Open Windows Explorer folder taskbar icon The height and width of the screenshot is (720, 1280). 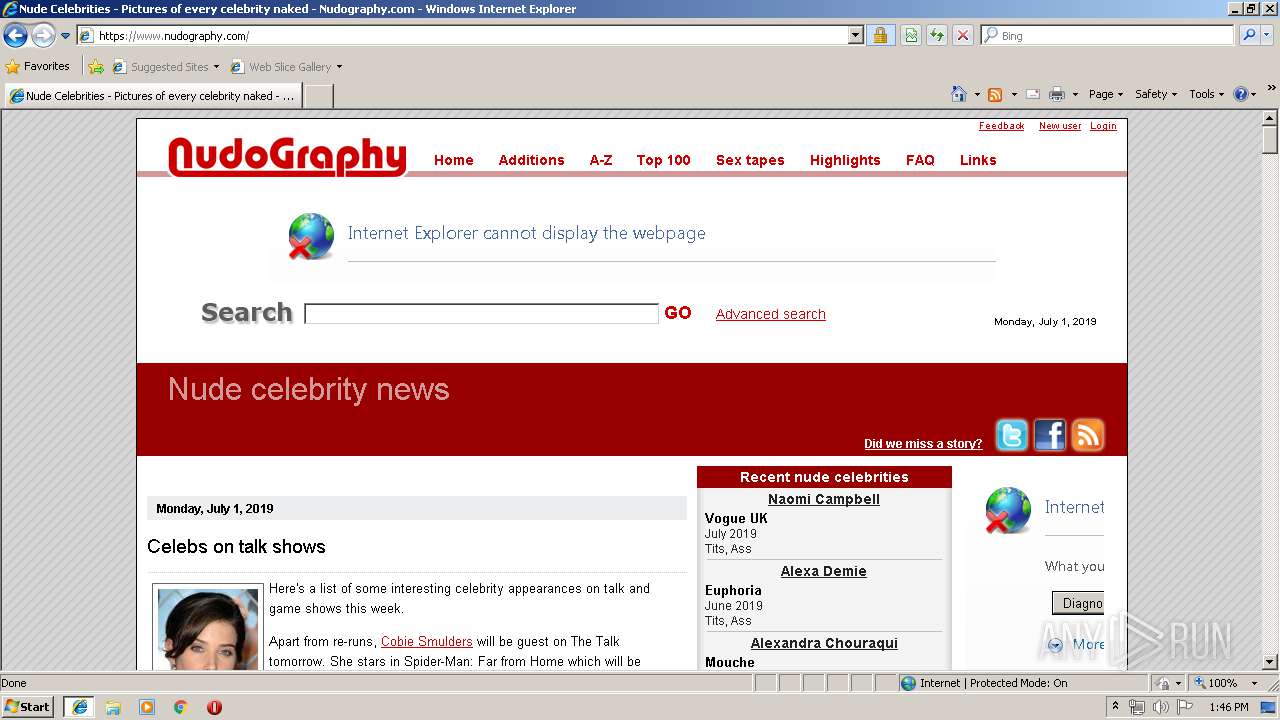113,707
